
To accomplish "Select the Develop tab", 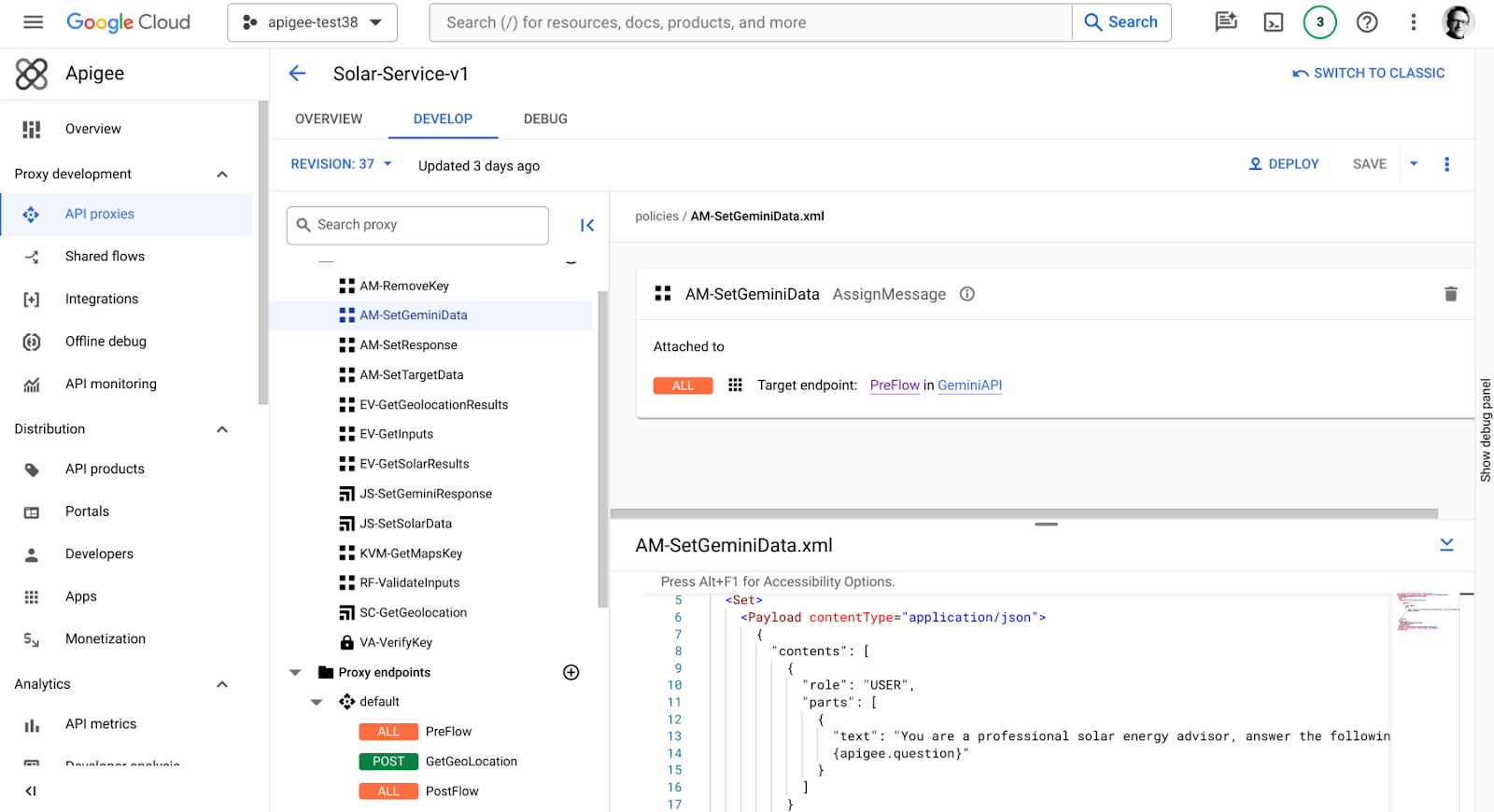I will coord(443,119).
